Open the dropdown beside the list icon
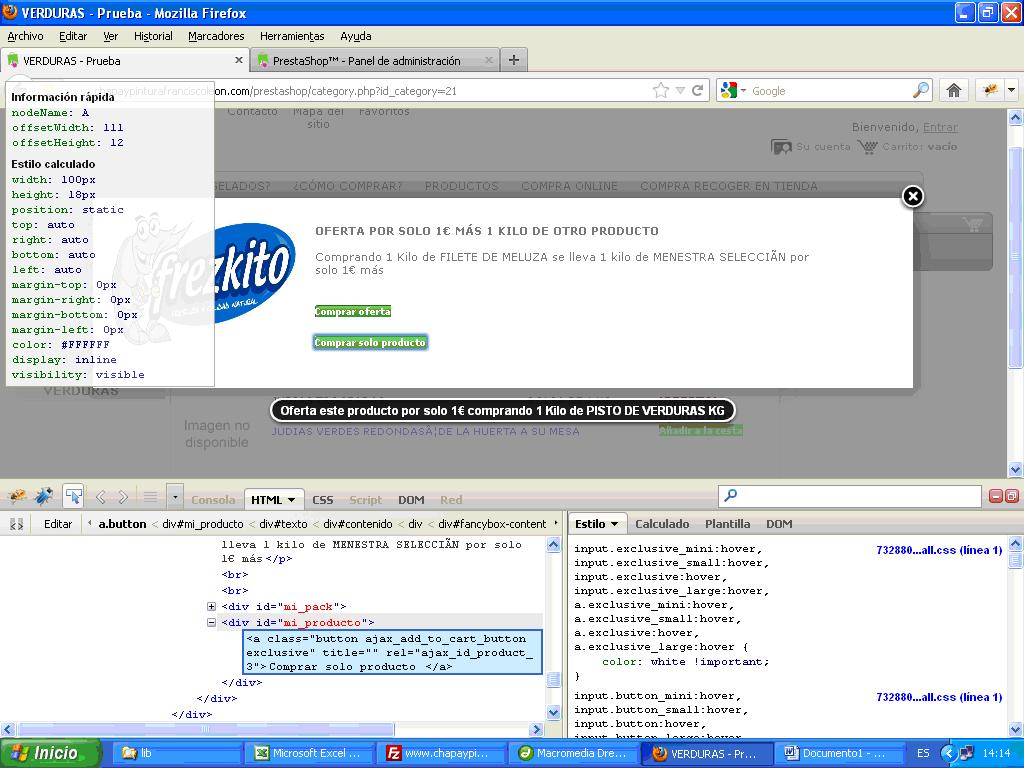This screenshot has width=1024, height=768. 174,498
